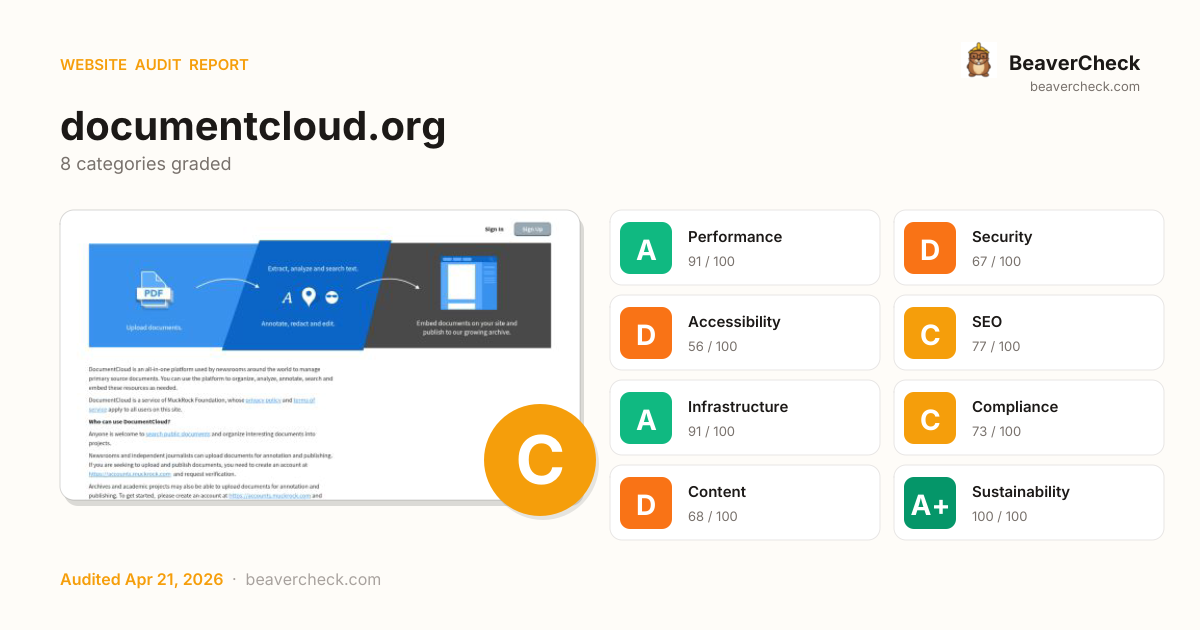Click the Audited Apr 21, 2026 footer text

(x=141, y=579)
